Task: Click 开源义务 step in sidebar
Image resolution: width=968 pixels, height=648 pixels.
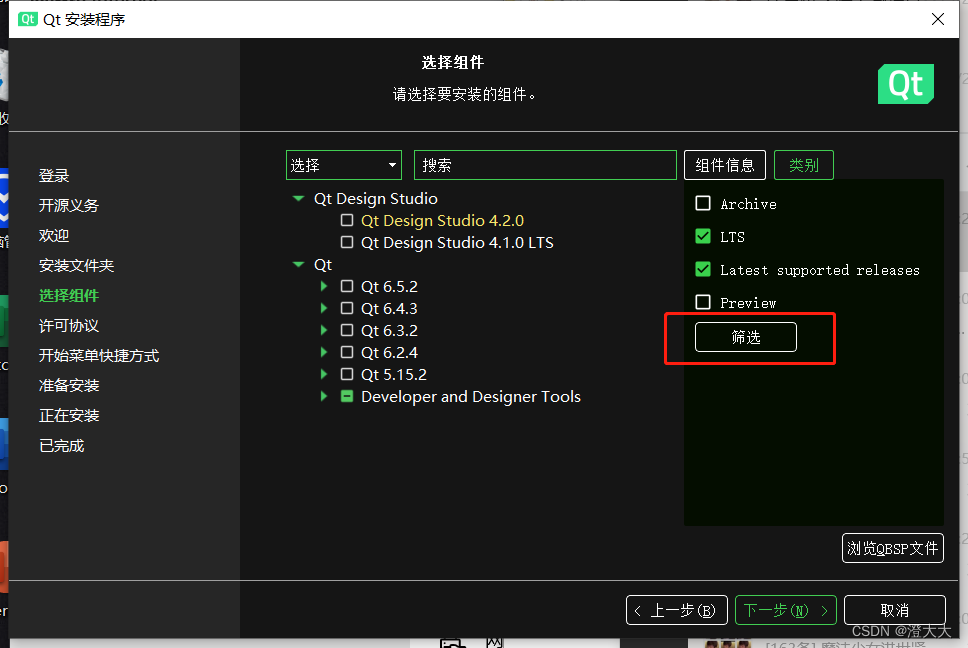Action: (69, 205)
